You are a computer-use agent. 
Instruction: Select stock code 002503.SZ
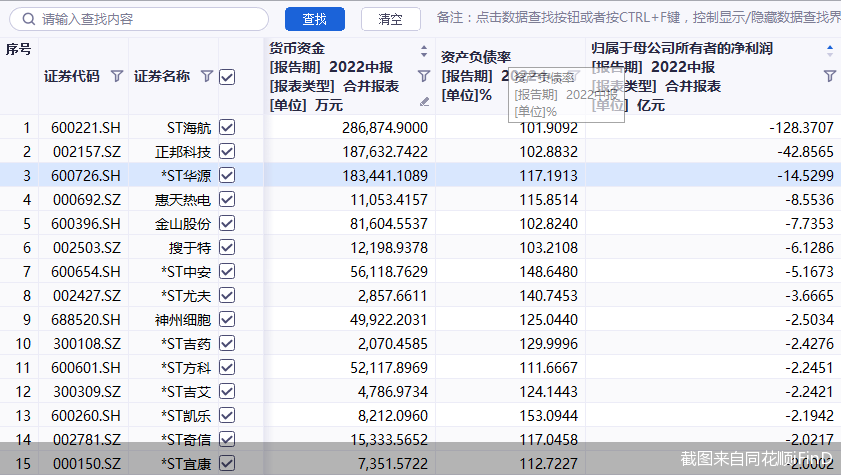point(87,248)
